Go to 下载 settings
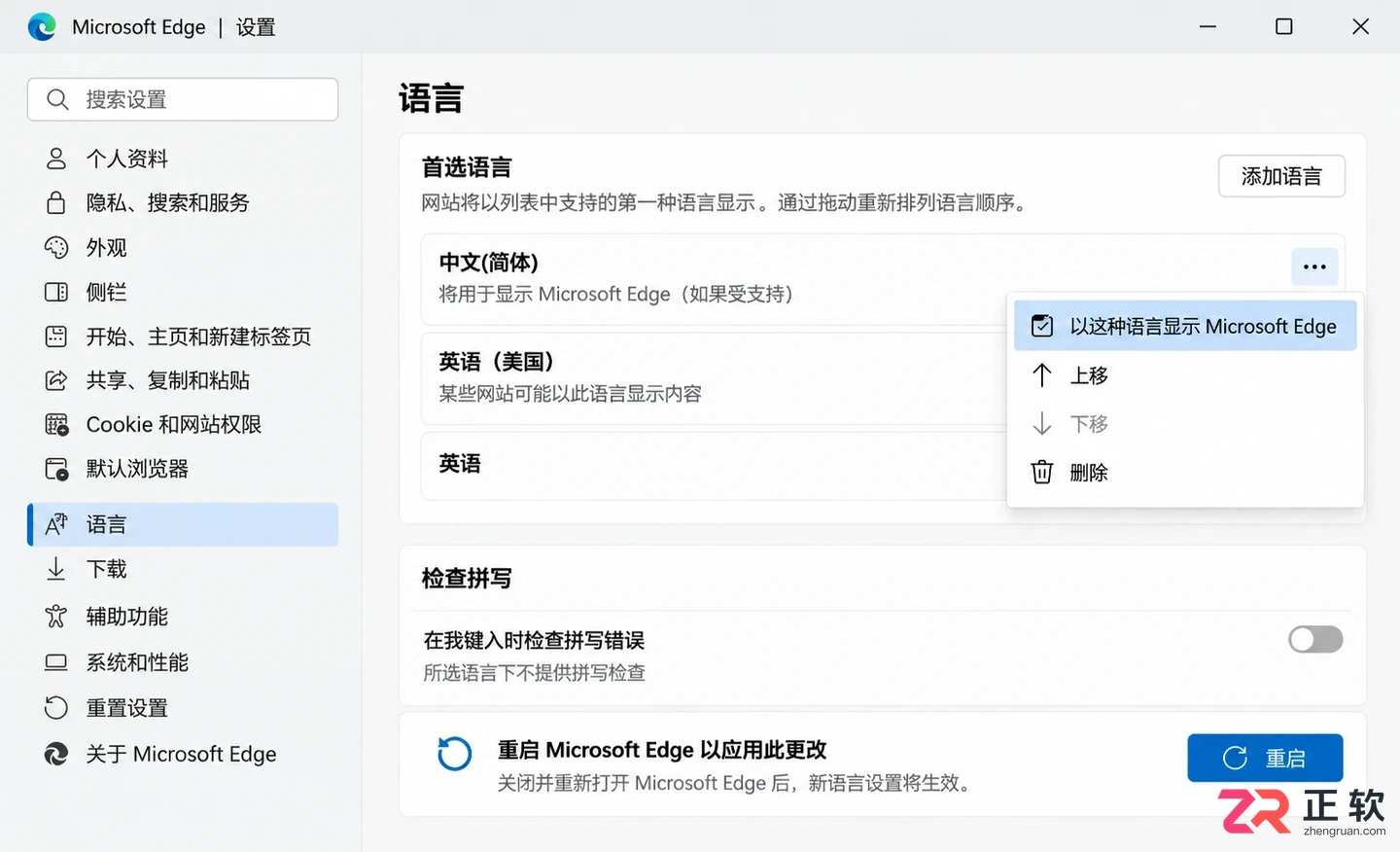1400x852 pixels. (x=183, y=569)
